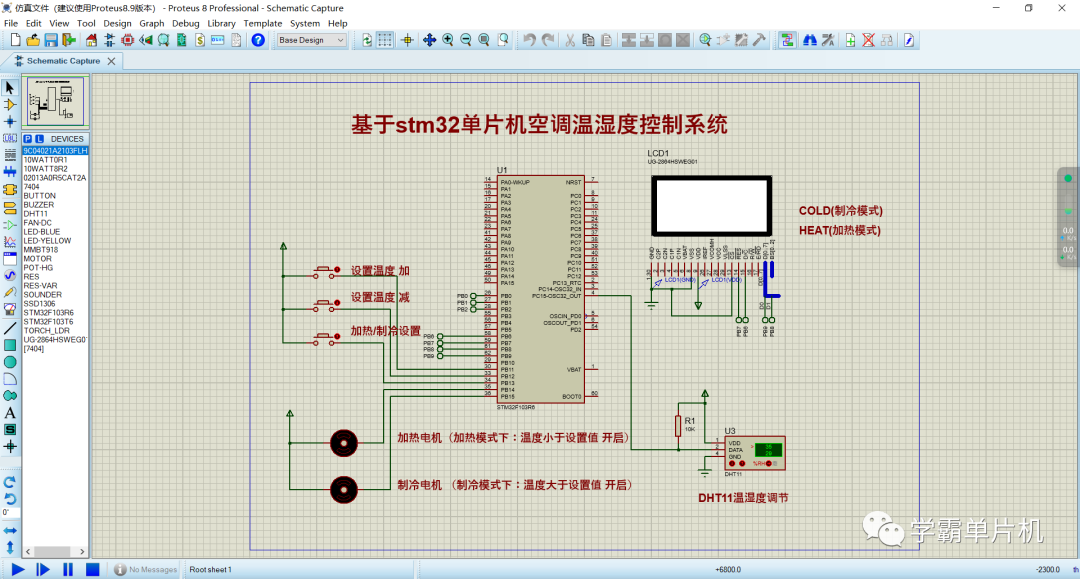The height and width of the screenshot is (579, 1080).
Task: Toggle the grid display icon
Action: pos(385,41)
